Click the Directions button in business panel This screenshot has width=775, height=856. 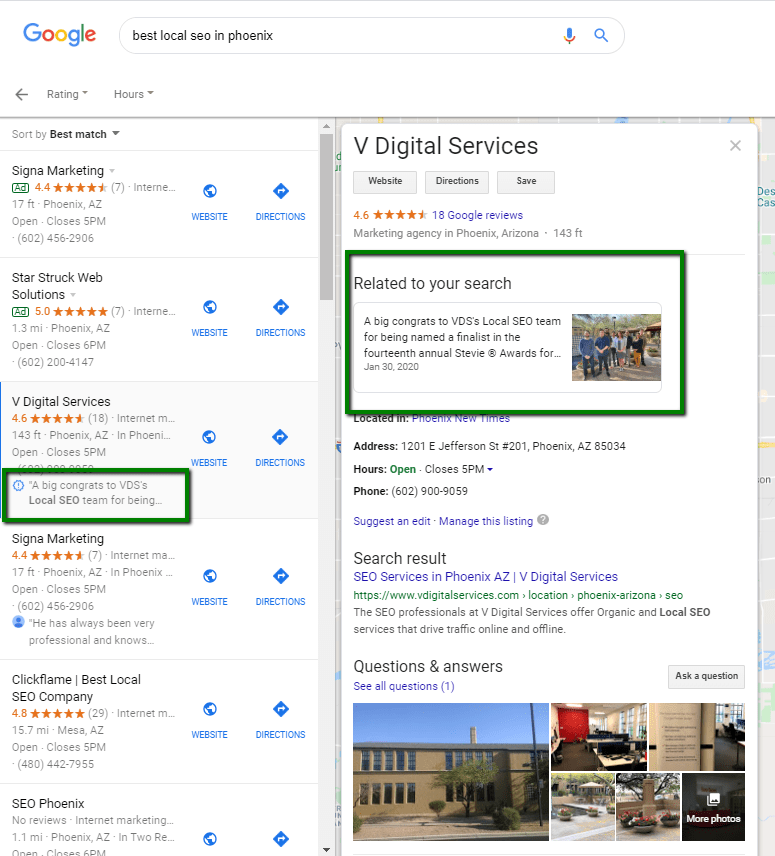click(457, 182)
